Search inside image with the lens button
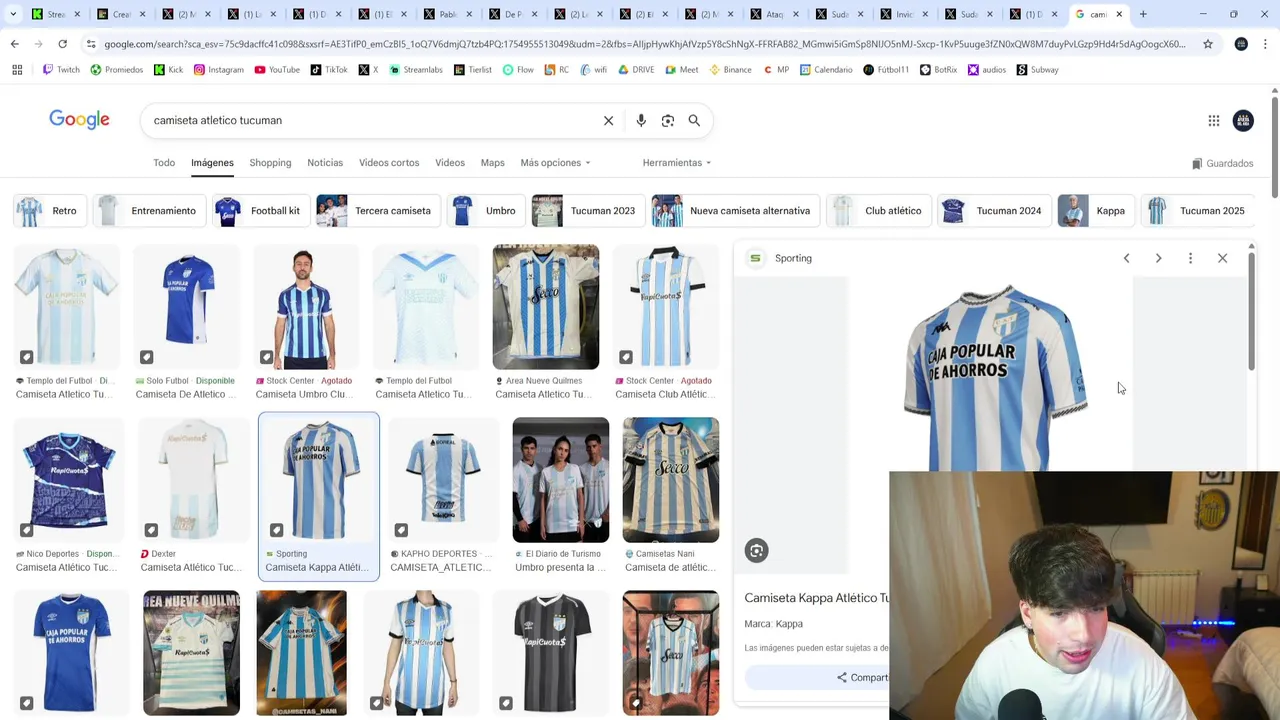The height and width of the screenshot is (720, 1280). 756,550
